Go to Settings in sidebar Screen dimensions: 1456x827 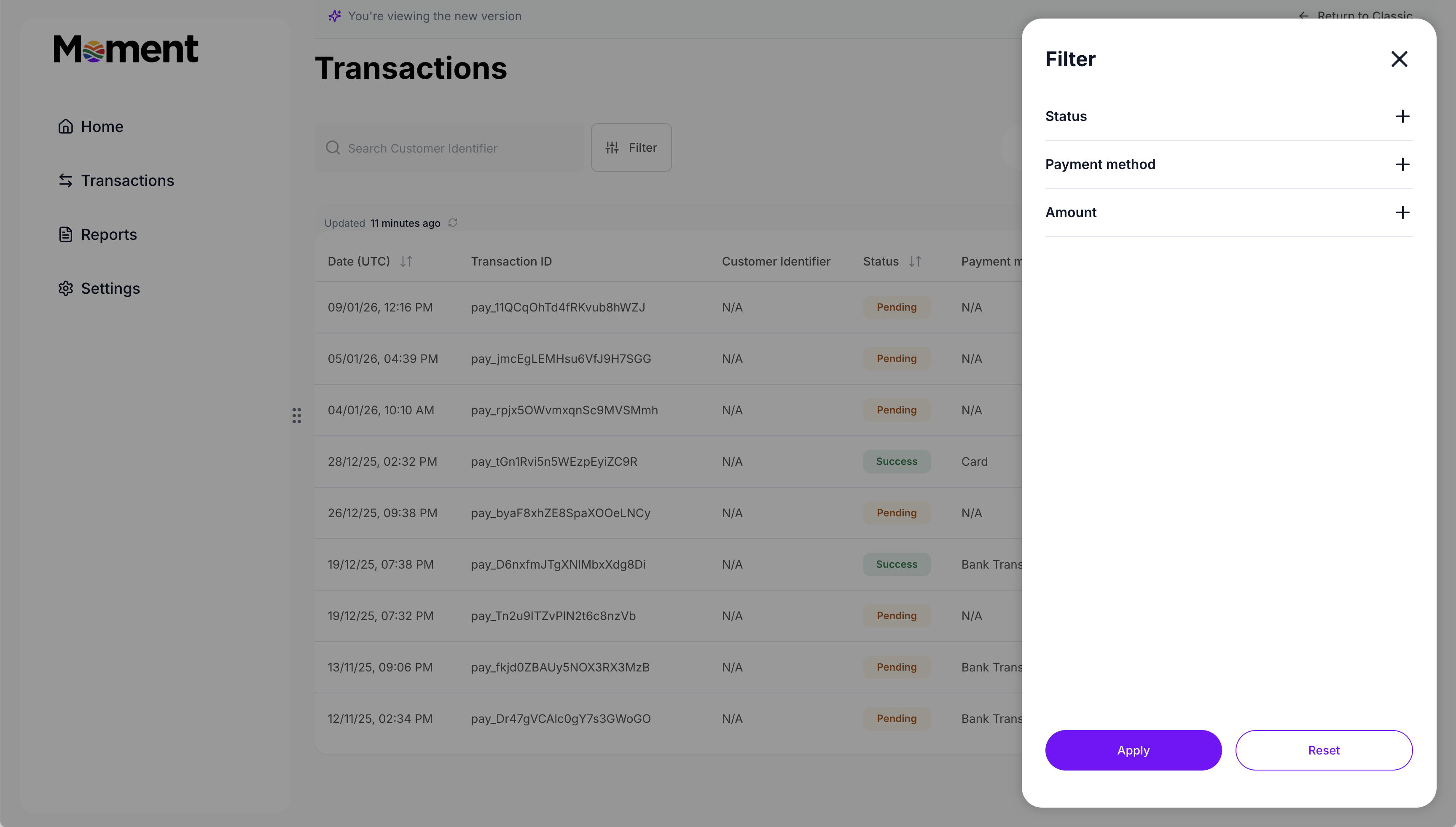[110, 289]
